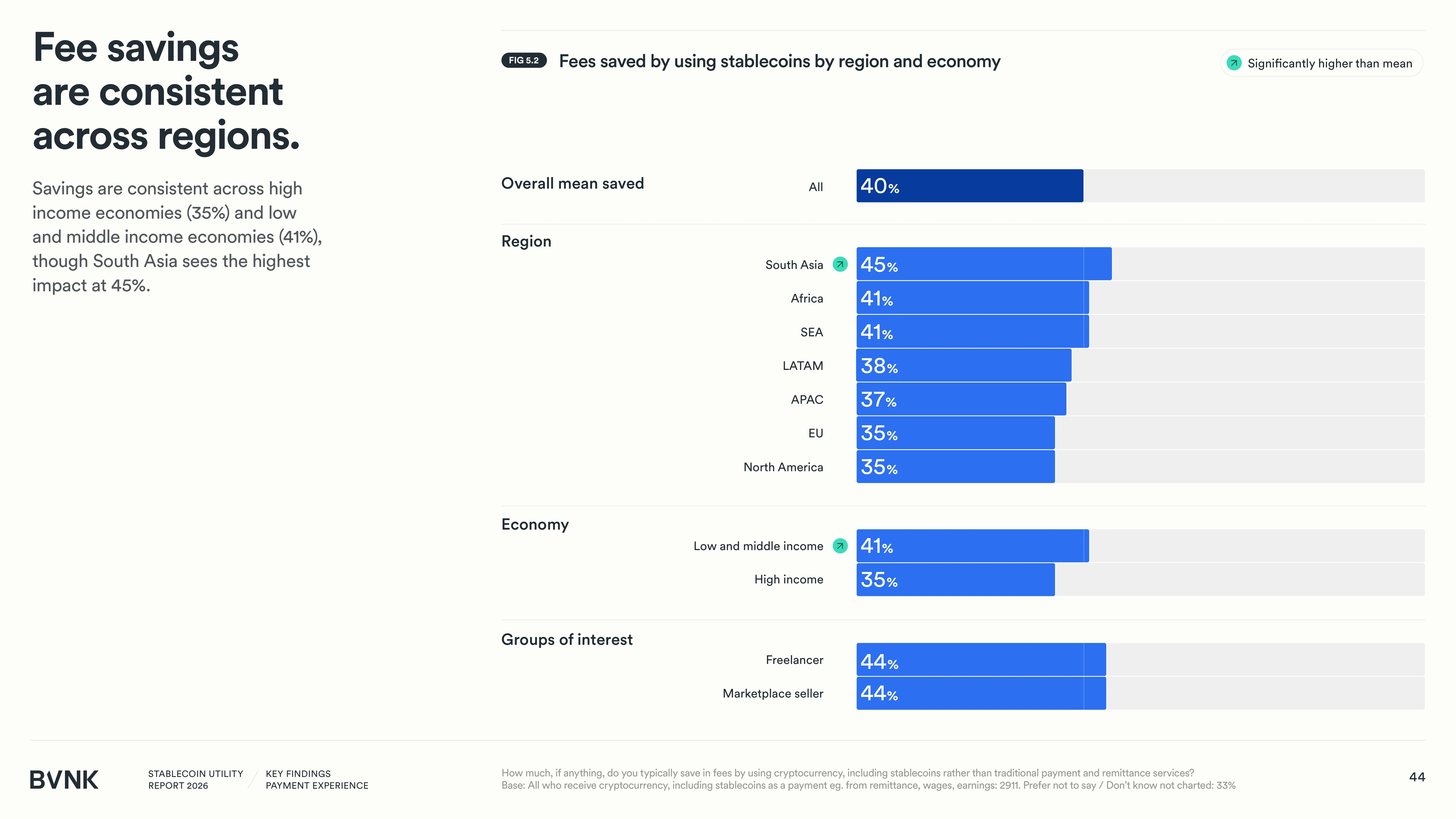Click the 40% overall mean bar
Viewport: 1456px width, 819px height.
pyautogui.click(x=970, y=185)
